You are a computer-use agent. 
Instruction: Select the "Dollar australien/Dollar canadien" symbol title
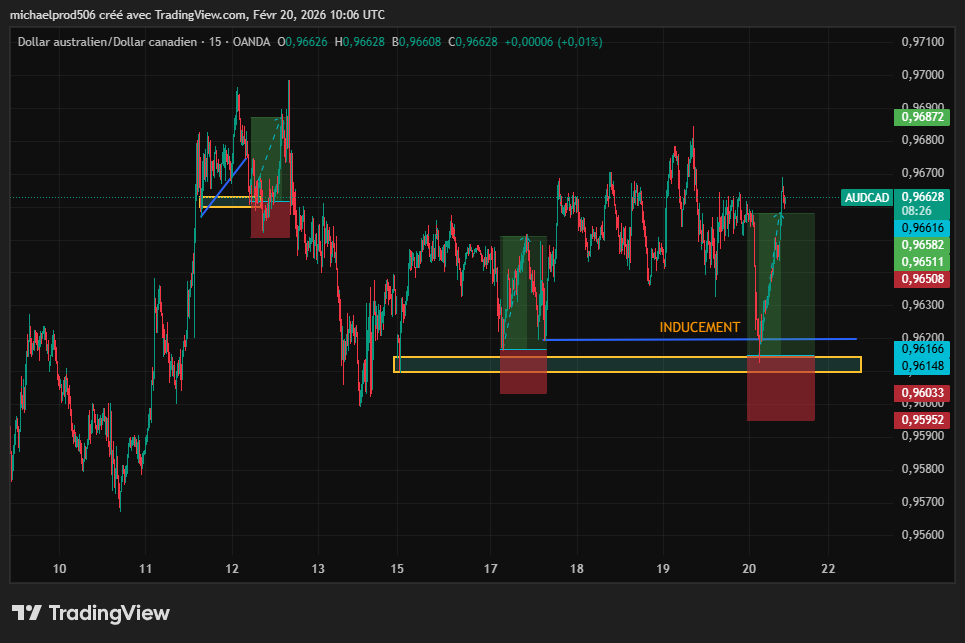tap(107, 42)
